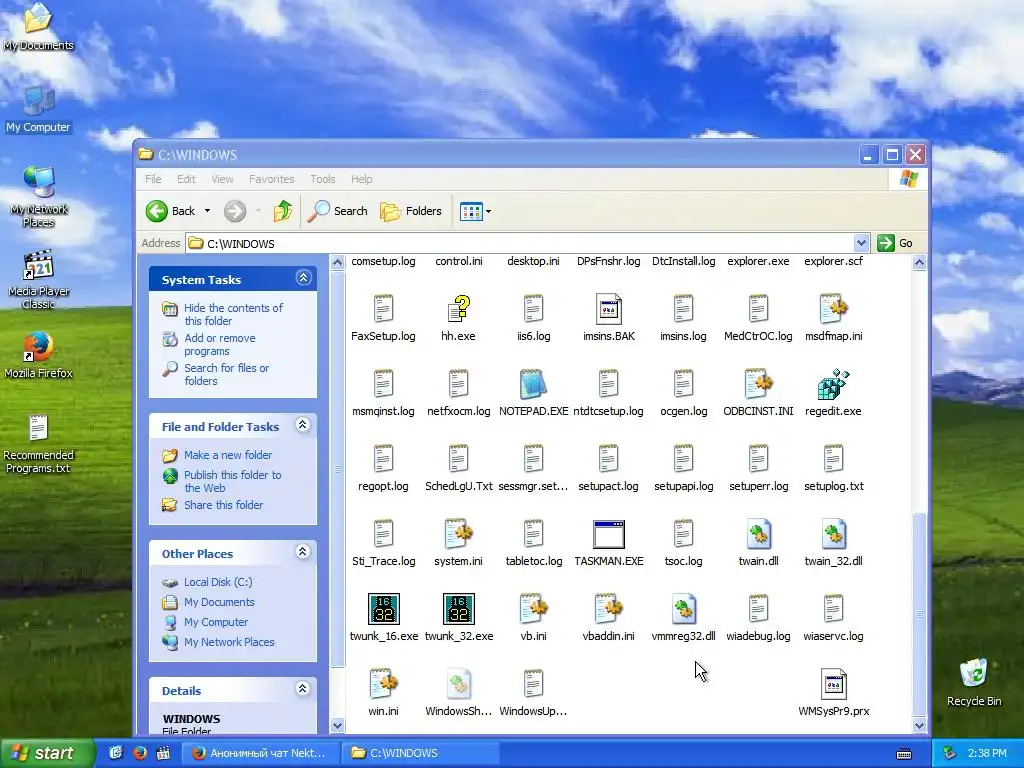Viewport: 1024px width, 768px height.
Task: Select the vmmreg32.dll file icon
Action: 683,609
